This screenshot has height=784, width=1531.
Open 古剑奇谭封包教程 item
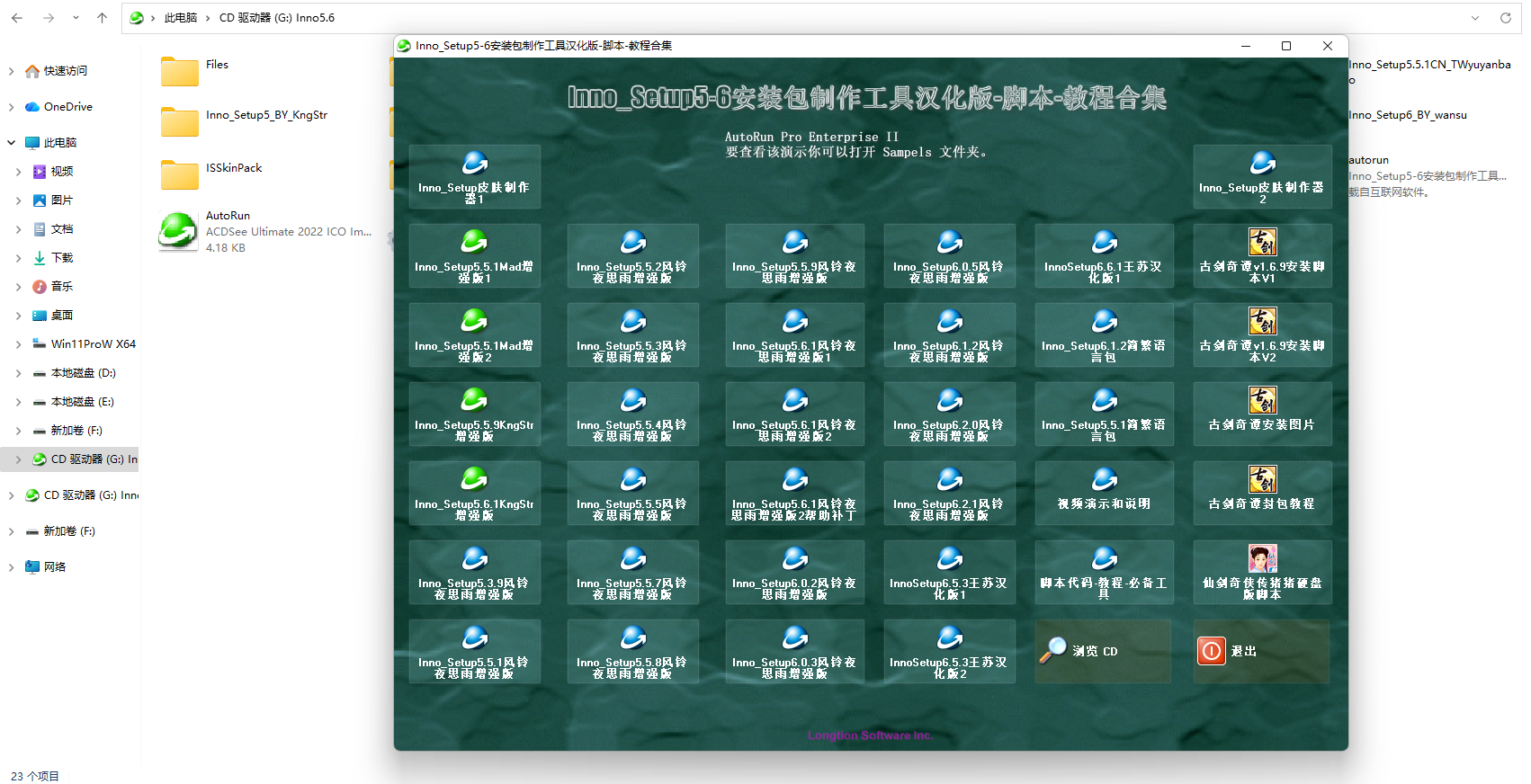tap(1262, 493)
